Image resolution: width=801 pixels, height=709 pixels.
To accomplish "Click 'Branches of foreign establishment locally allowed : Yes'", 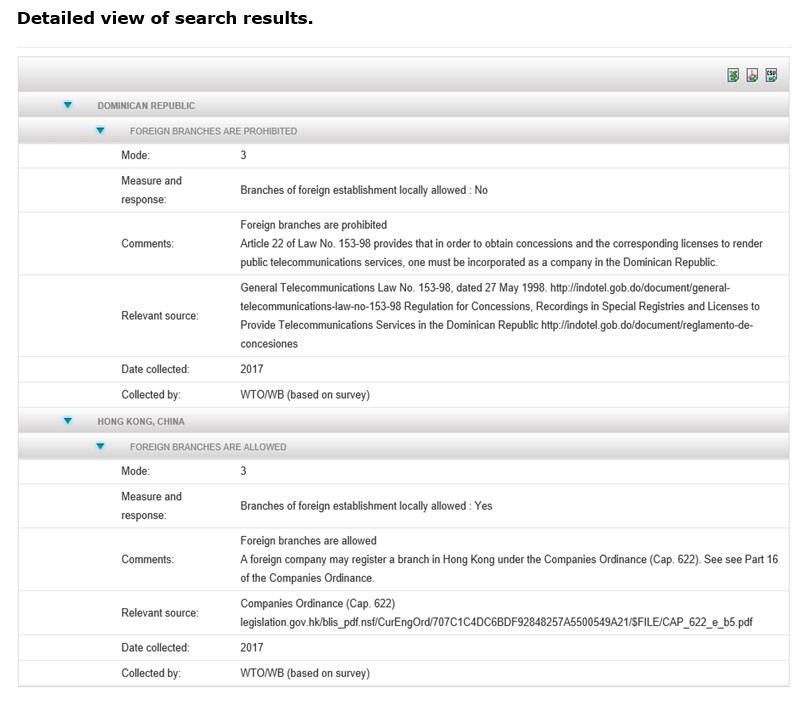I will (366, 506).
